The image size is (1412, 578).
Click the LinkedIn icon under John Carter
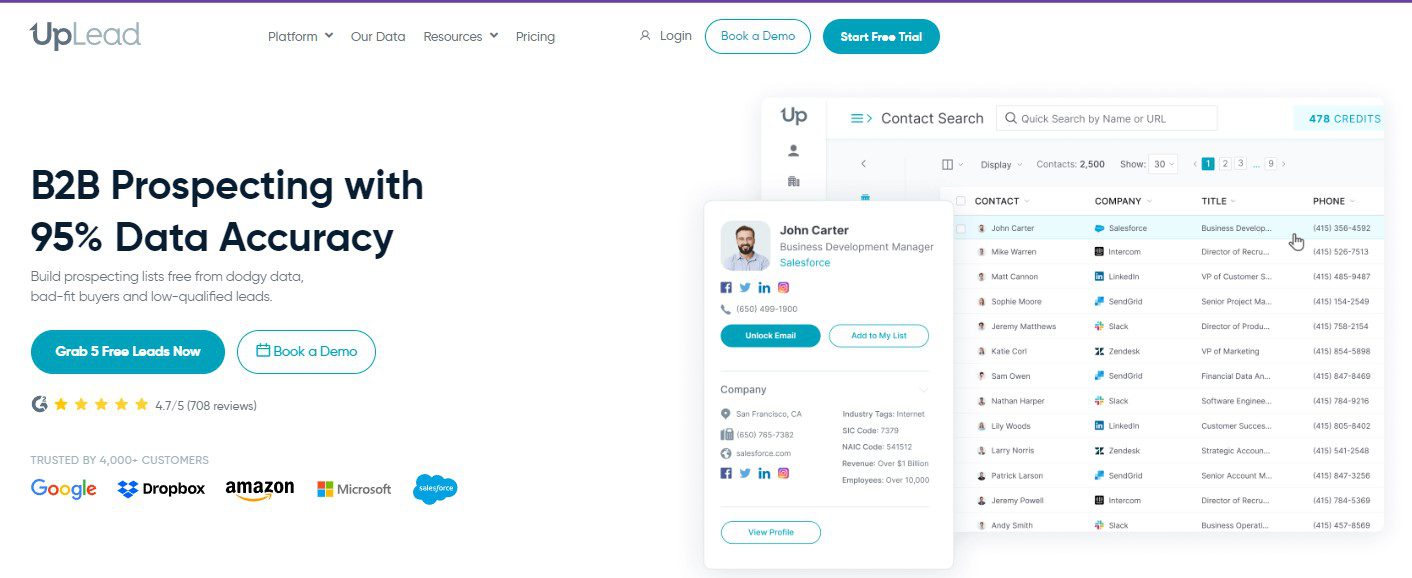764,288
